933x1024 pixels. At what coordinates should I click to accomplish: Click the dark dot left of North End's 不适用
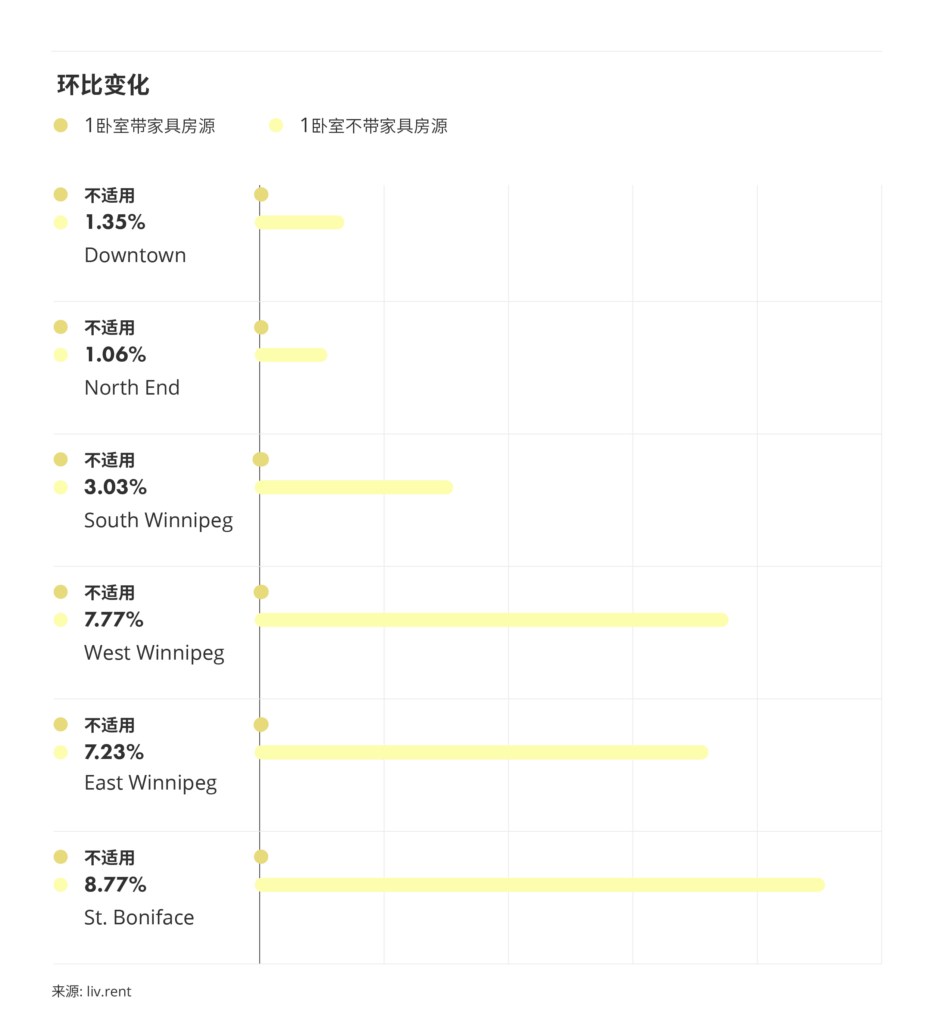click(x=61, y=327)
